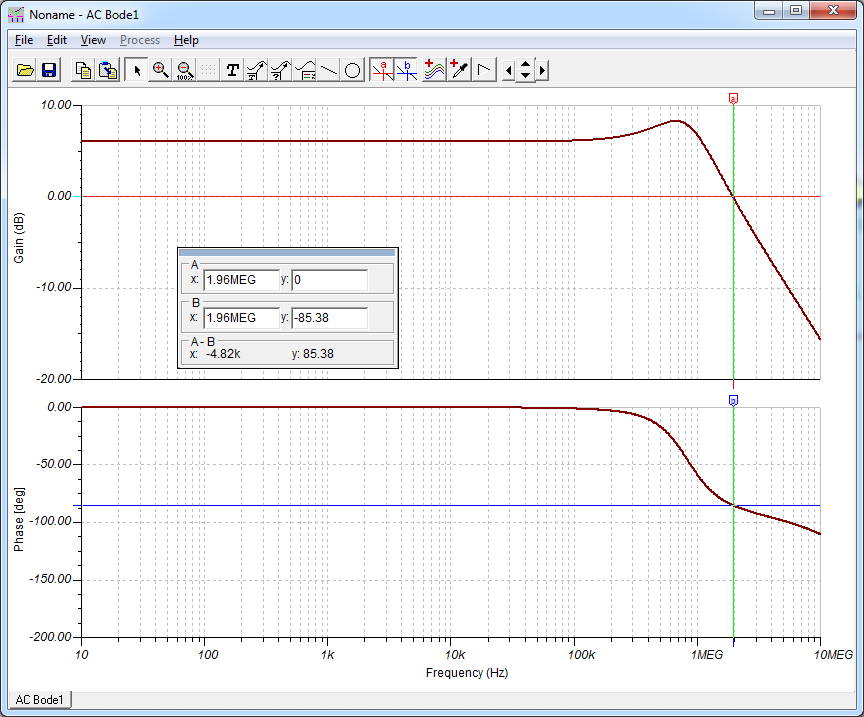Toggle cursor B button in toolbar

point(407,70)
